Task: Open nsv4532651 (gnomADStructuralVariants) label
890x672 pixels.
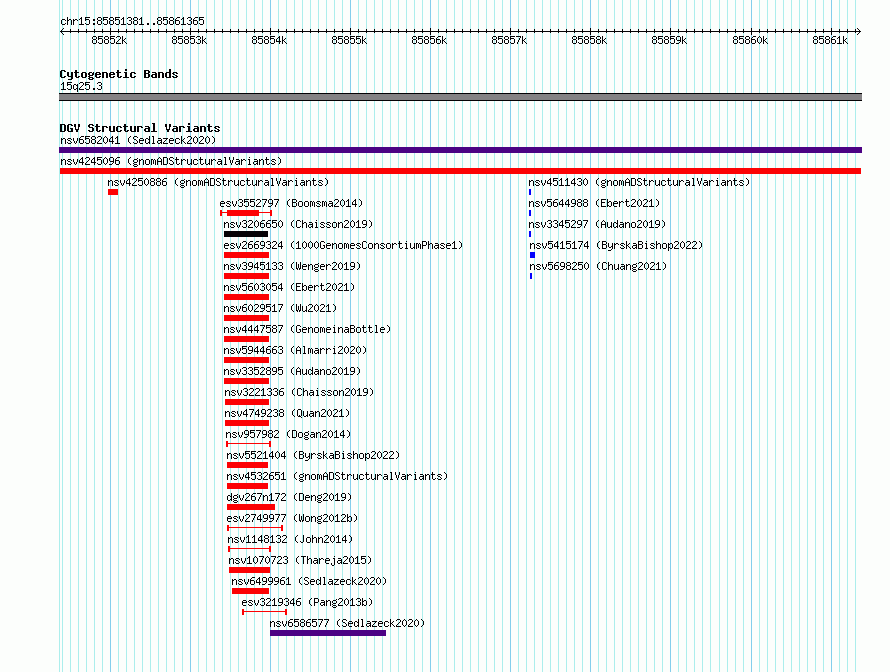Action: [337, 476]
